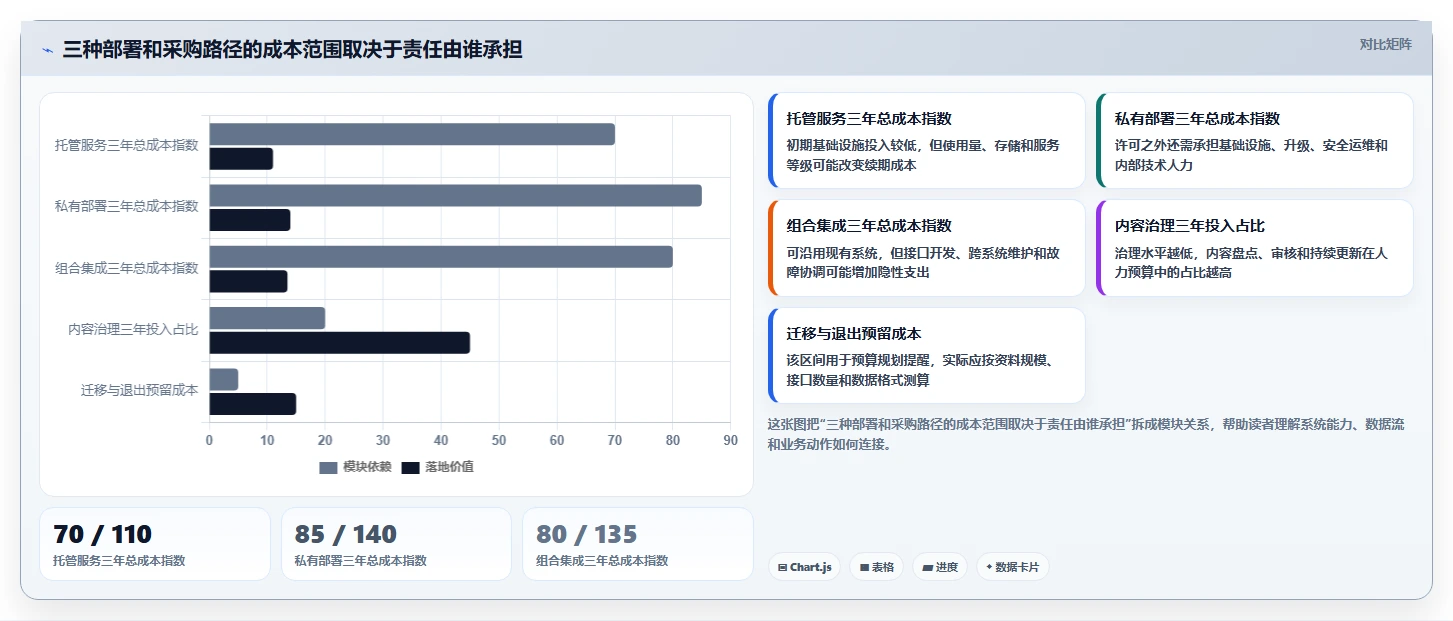Click the 内容治理 dark 落地价值 bar
Image resolution: width=1453 pixels, height=621 pixels.
339,343
